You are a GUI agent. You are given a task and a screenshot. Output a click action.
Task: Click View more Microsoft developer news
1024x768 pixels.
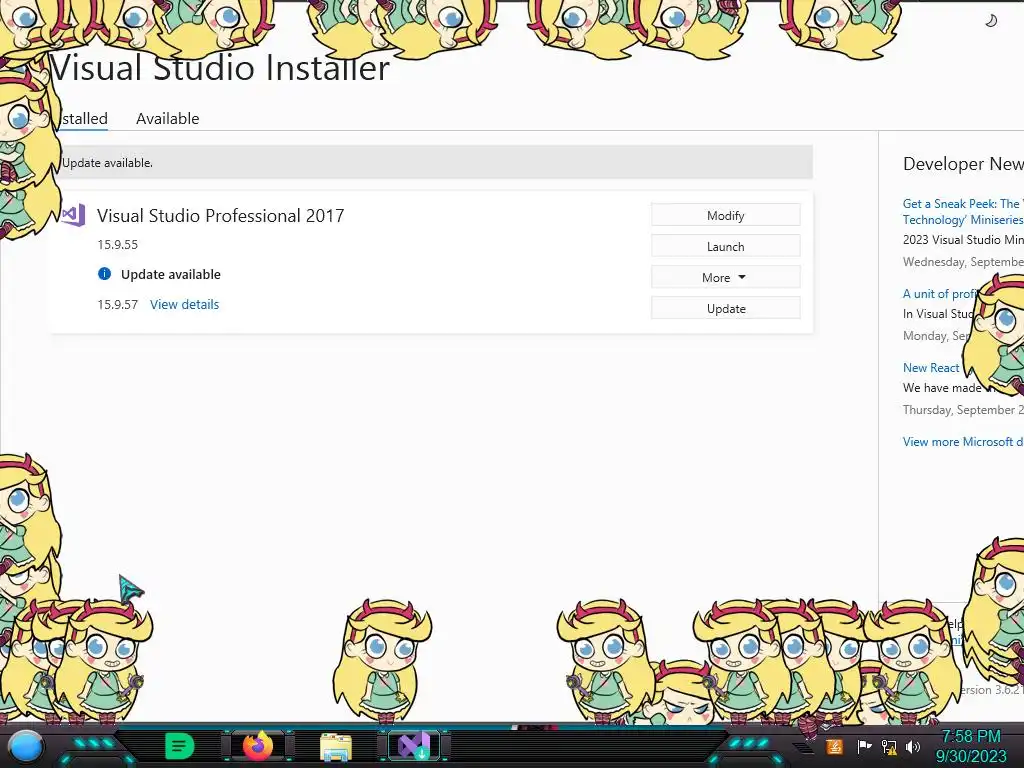(x=963, y=441)
